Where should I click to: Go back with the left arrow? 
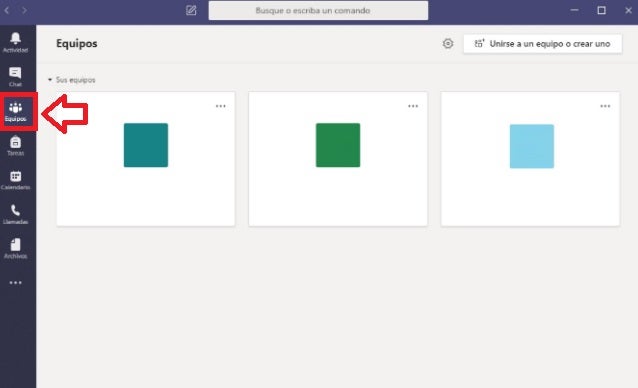tap(7, 11)
